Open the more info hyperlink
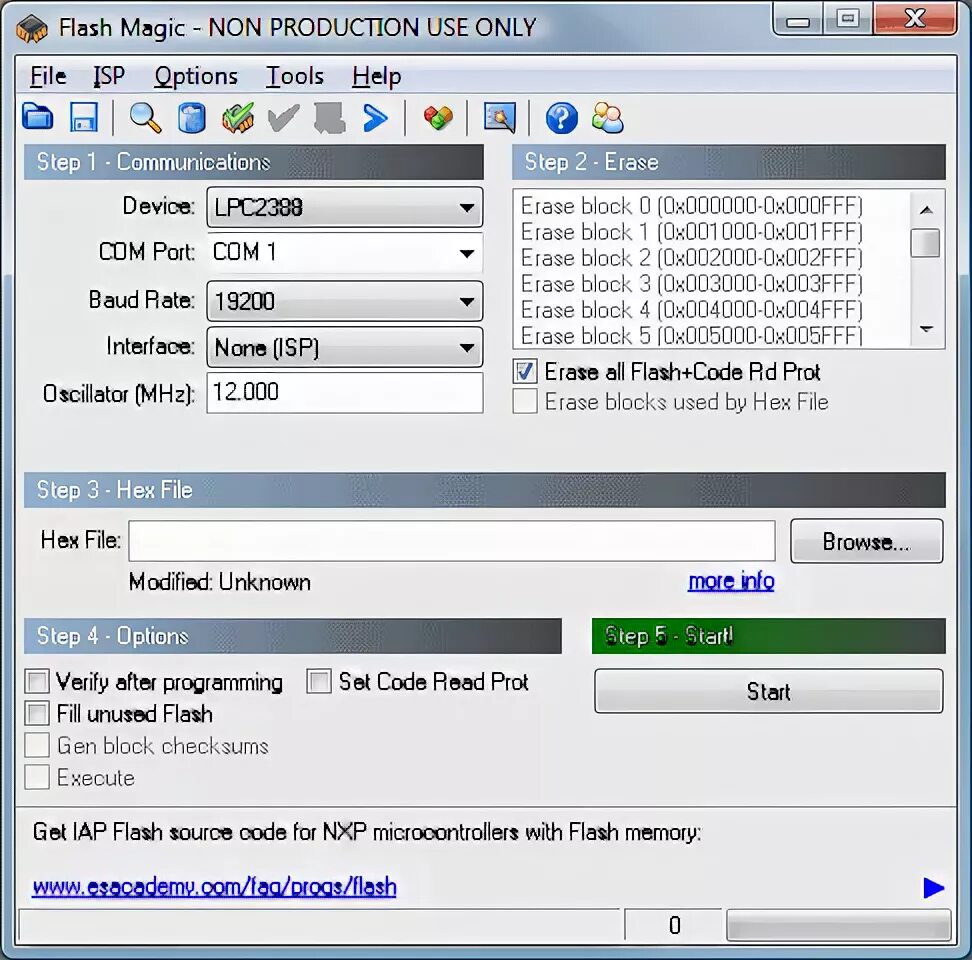 pos(731,581)
